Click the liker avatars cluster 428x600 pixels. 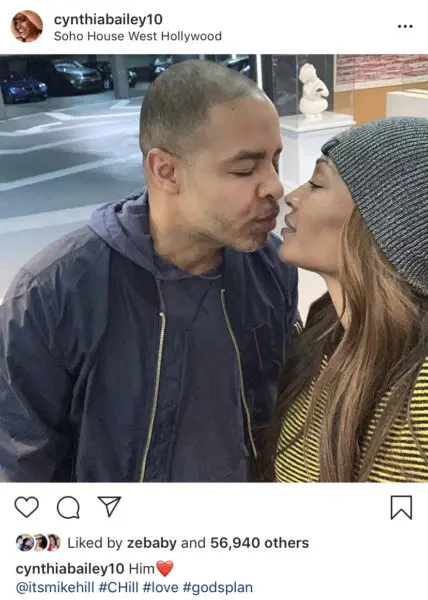[38, 543]
